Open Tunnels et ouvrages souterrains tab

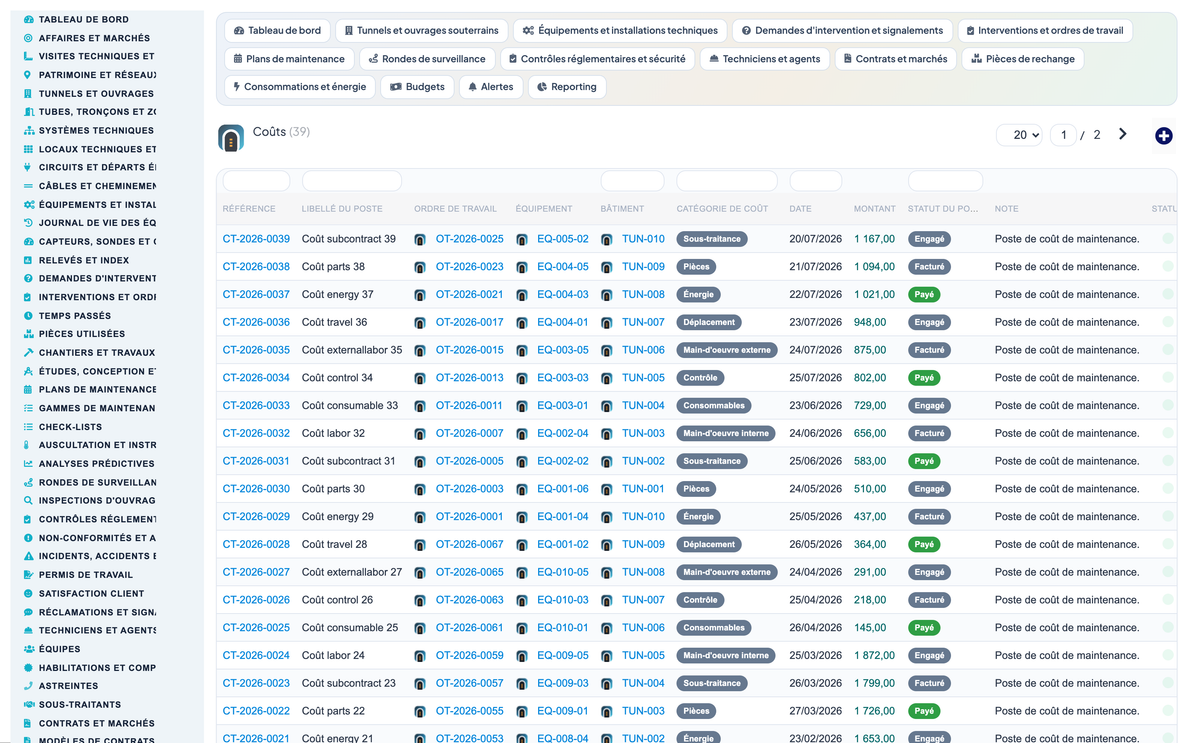421,31
